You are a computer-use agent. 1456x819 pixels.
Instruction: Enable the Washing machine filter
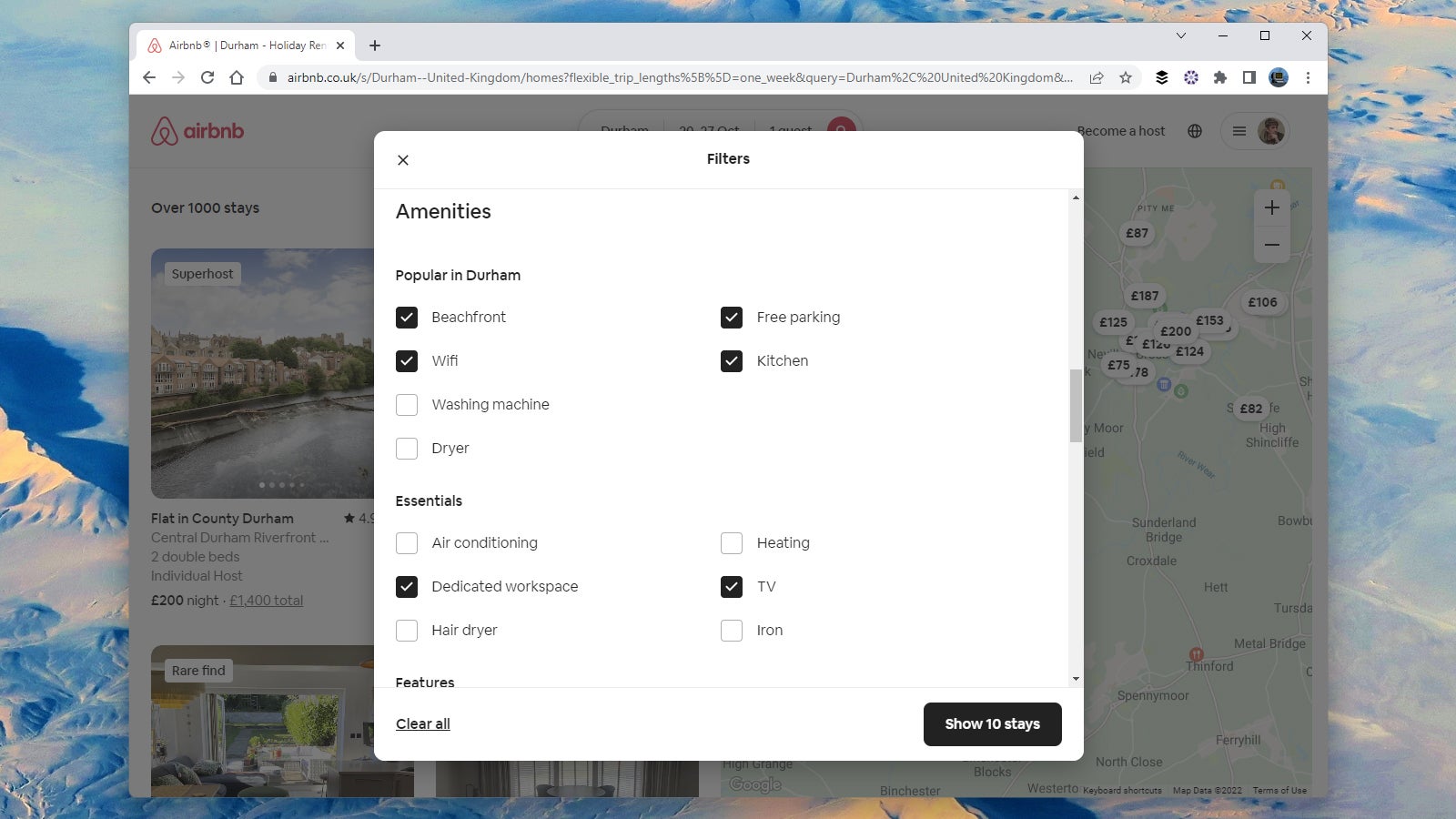407,404
